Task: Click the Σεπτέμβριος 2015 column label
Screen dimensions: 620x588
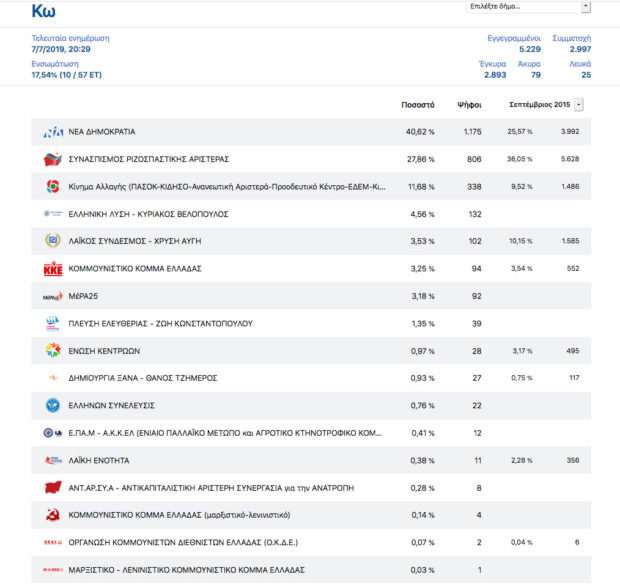Action: [540, 104]
